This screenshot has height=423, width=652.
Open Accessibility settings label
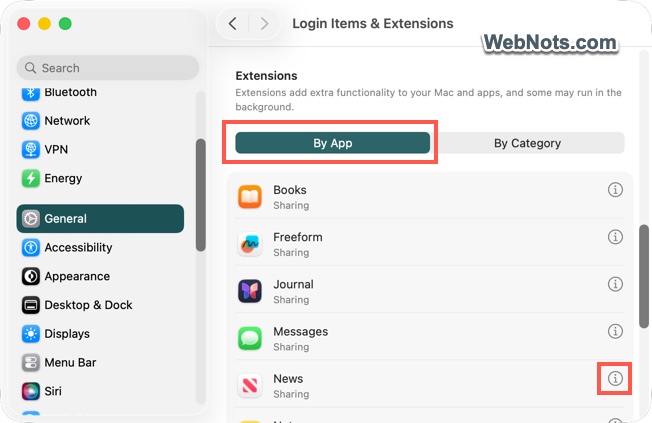78,247
